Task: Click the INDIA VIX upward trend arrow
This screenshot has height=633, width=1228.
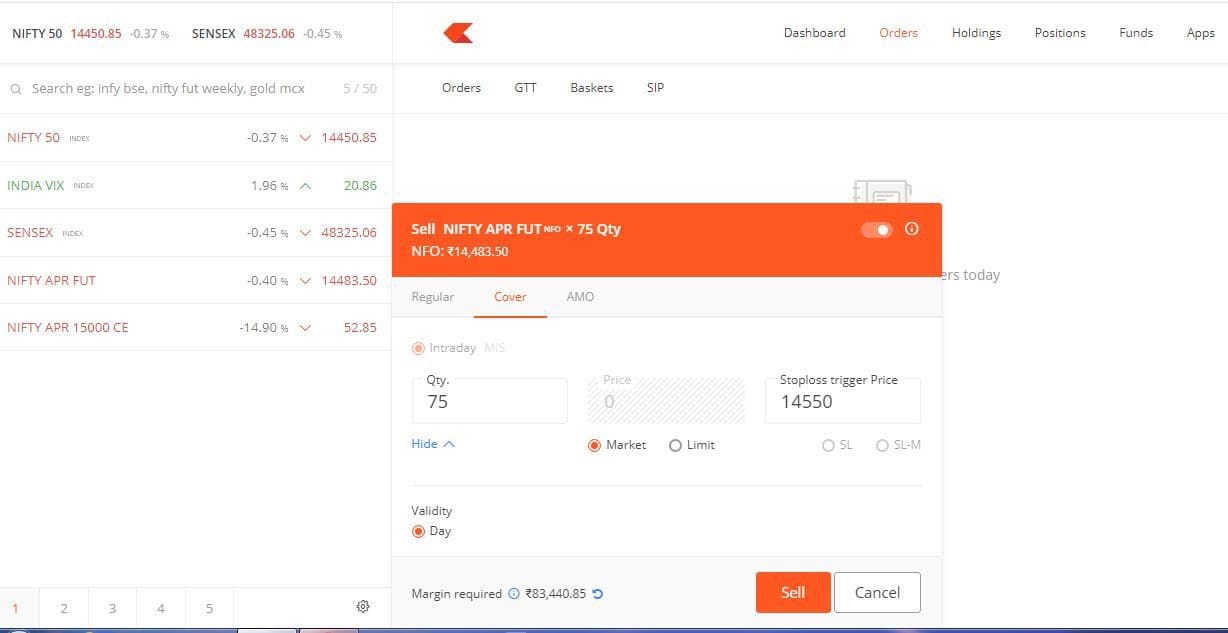Action: 305,185
